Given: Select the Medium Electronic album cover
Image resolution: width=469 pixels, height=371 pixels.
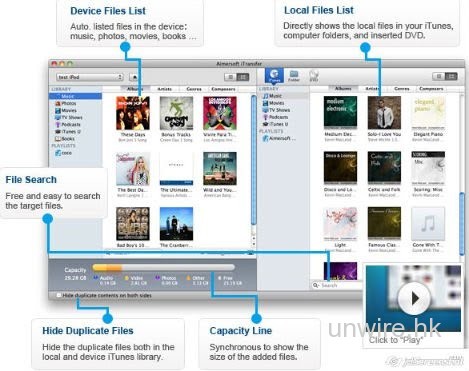Looking at the screenshot, I should 340,113.
